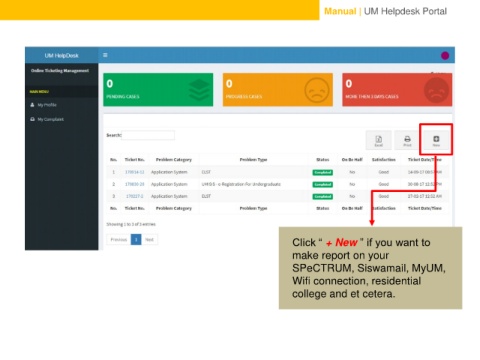The image size is (480, 360).
Task: Sort by Ticket No. in the table header row
Action: (x=134, y=160)
